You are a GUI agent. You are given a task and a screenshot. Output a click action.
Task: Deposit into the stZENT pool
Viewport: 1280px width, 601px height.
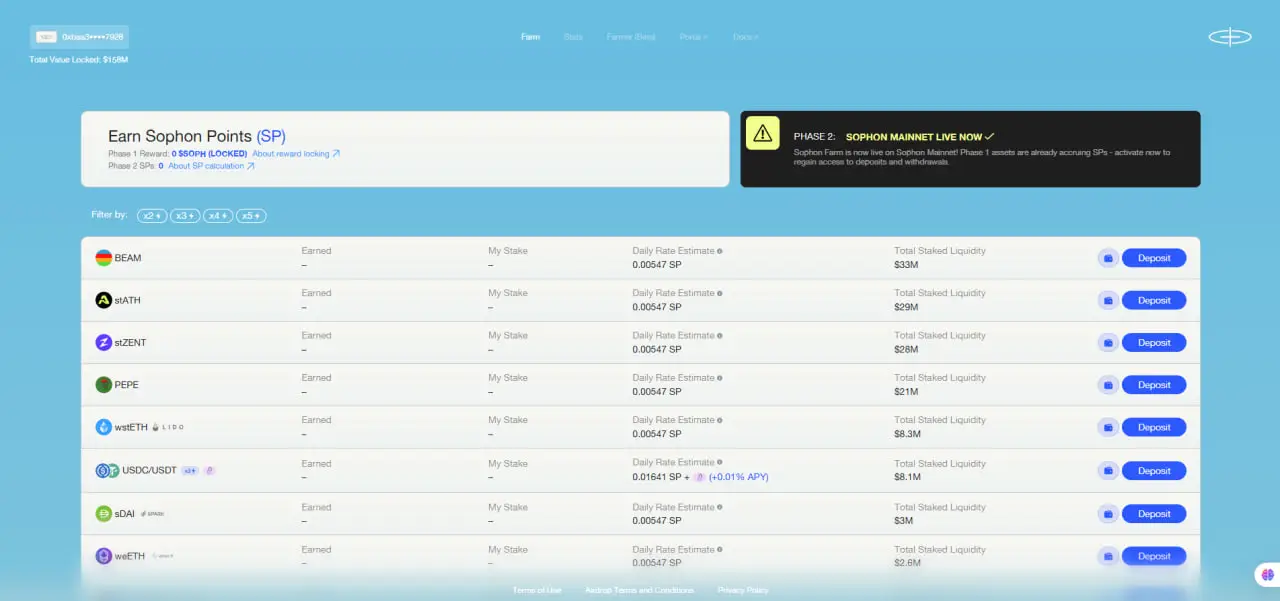coord(1154,342)
